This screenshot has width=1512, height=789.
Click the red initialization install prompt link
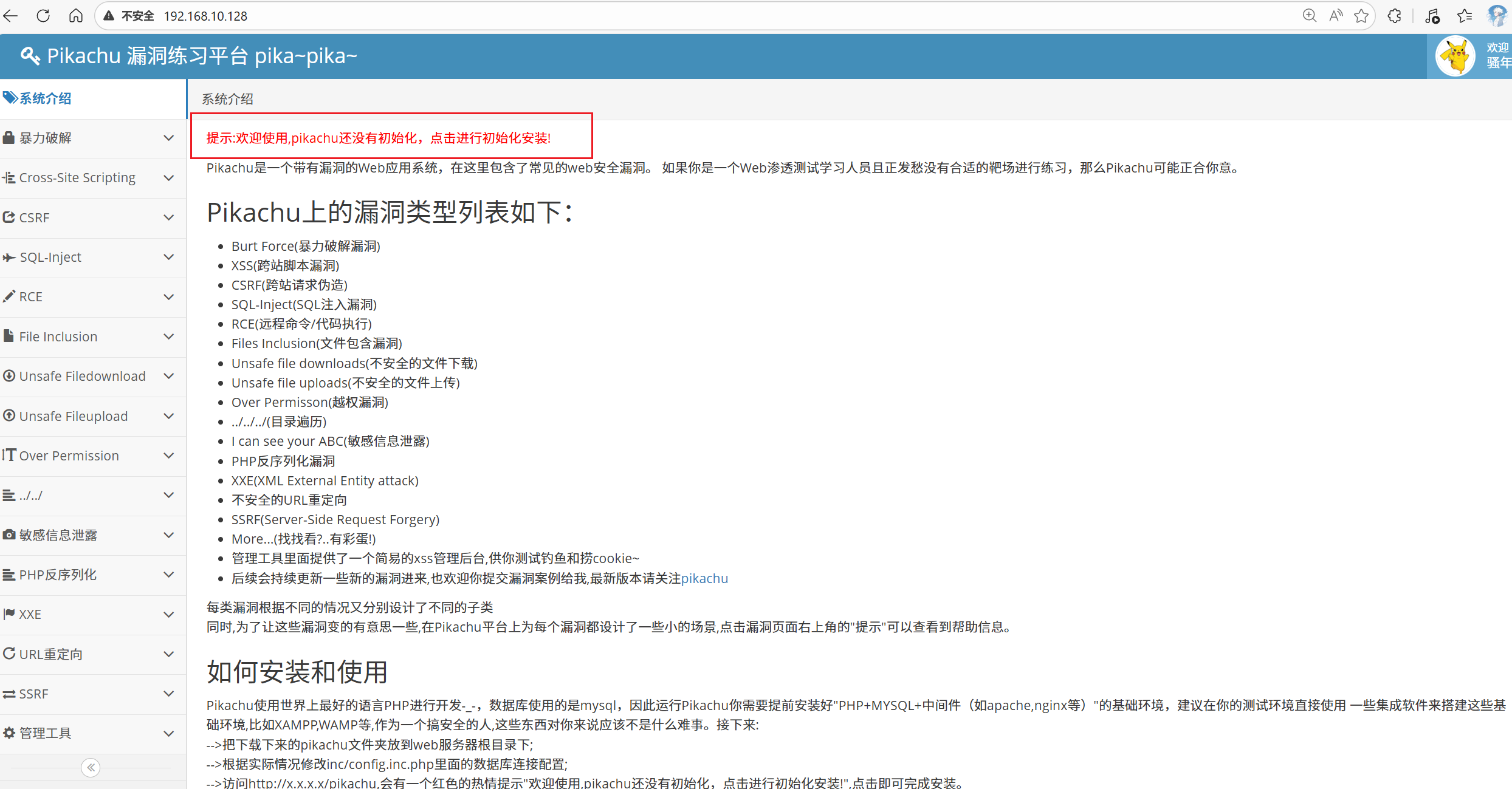(378, 138)
